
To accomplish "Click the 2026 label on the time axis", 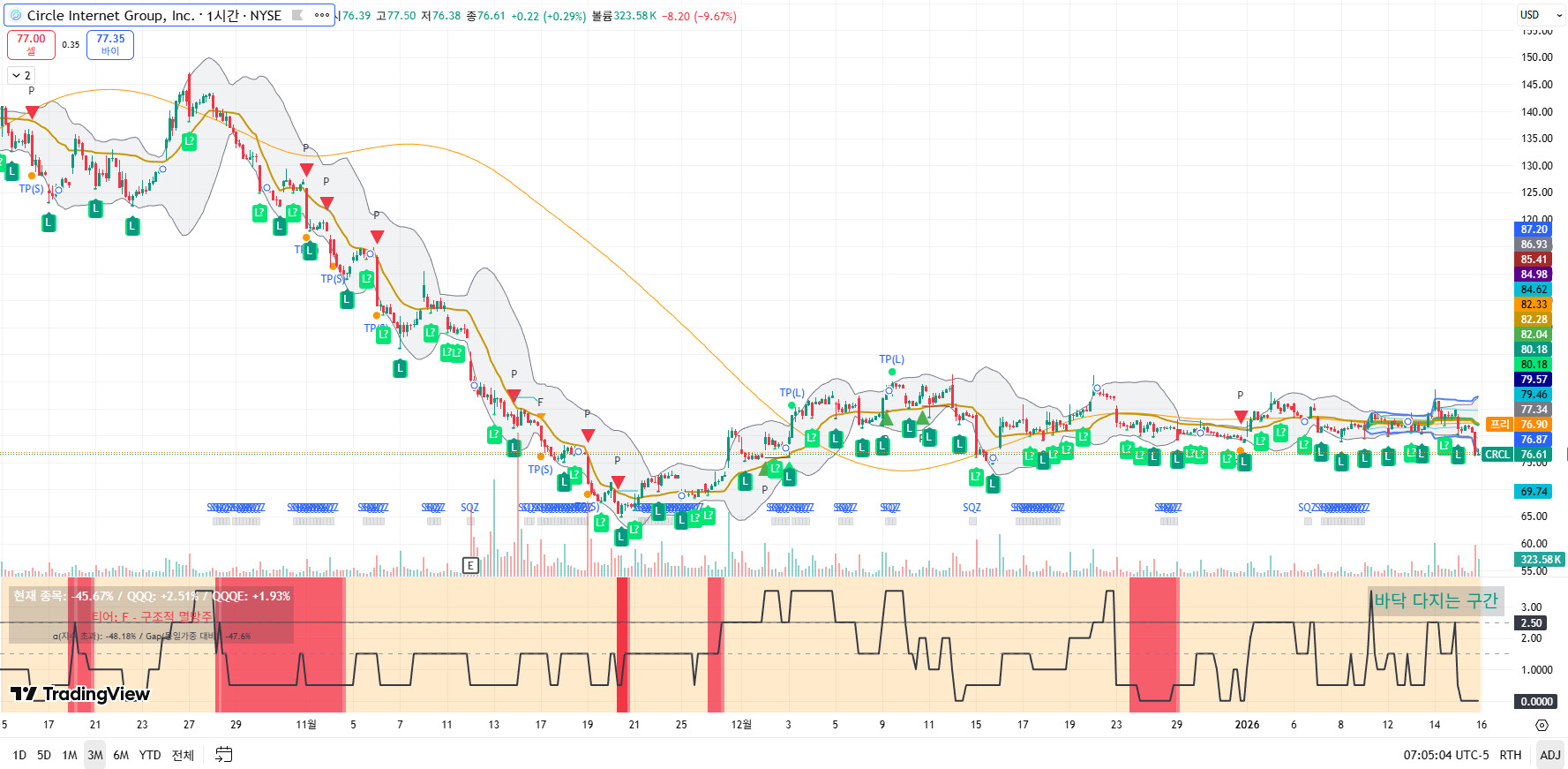I will (1247, 725).
